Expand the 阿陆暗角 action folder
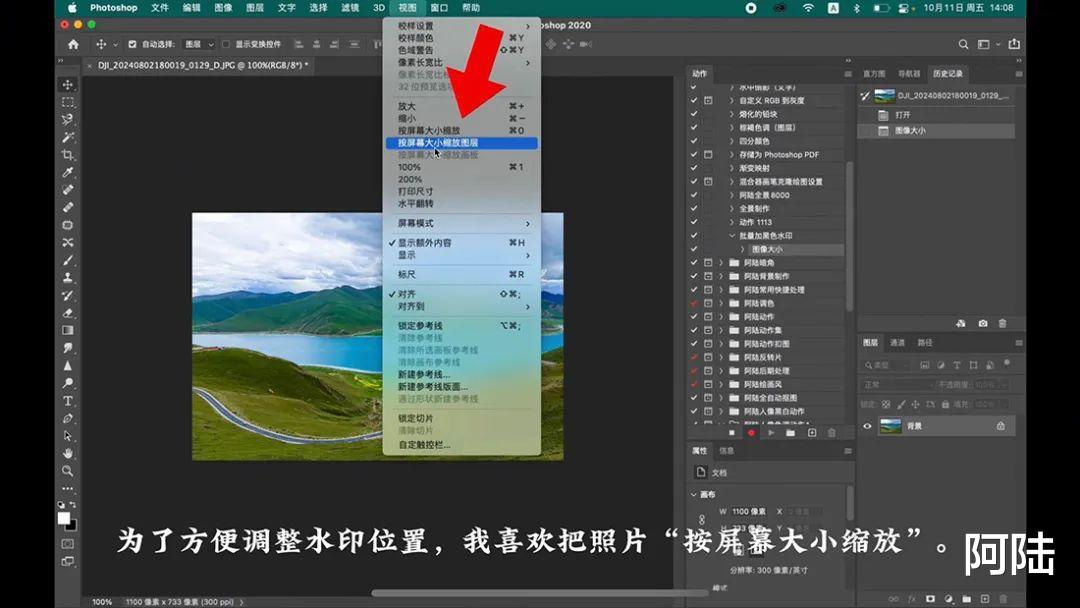1080x608 pixels. pos(721,262)
